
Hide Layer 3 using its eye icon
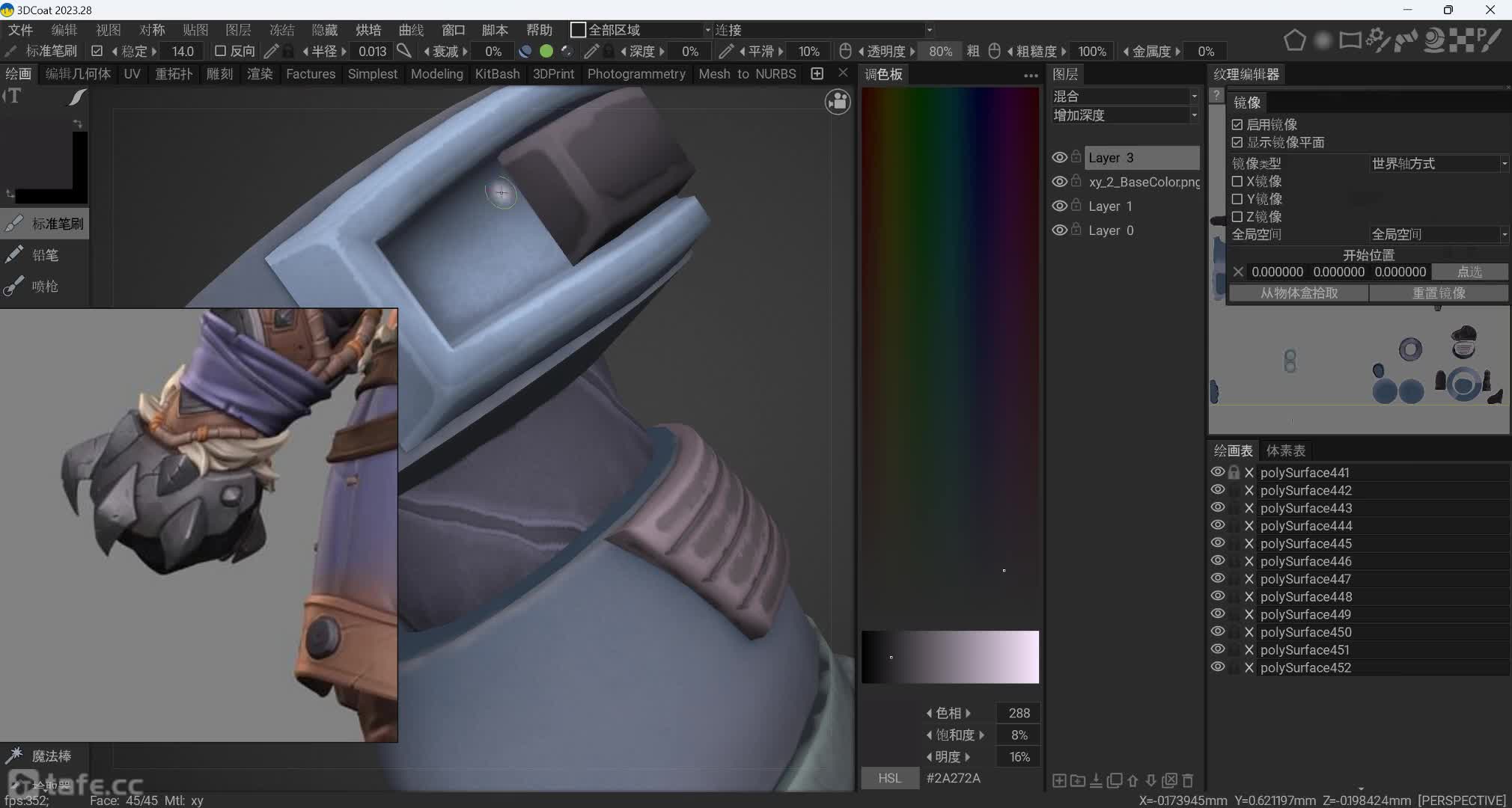[x=1059, y=158]
